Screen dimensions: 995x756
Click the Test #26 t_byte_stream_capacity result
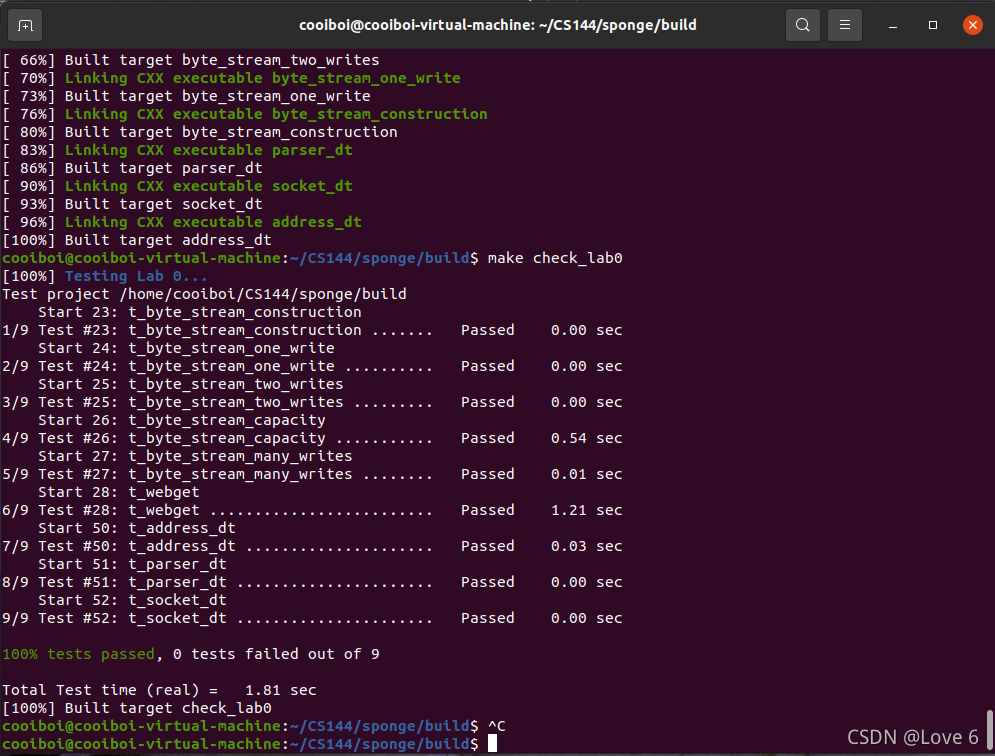pyautogui.click(x=312, y=439)
